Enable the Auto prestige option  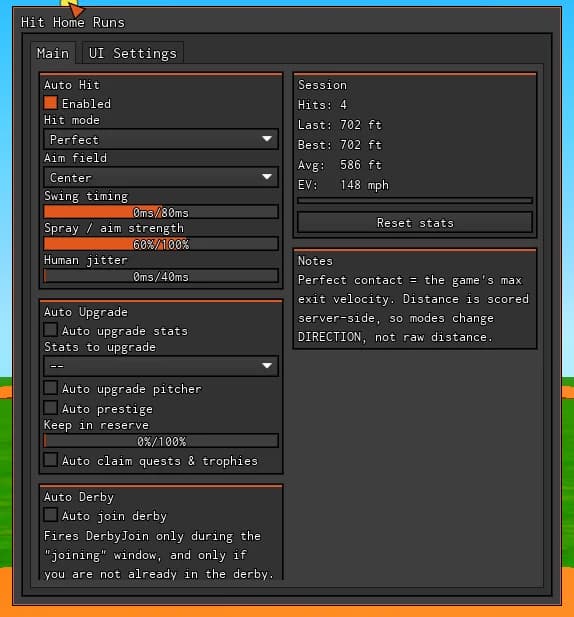(50, 408)
